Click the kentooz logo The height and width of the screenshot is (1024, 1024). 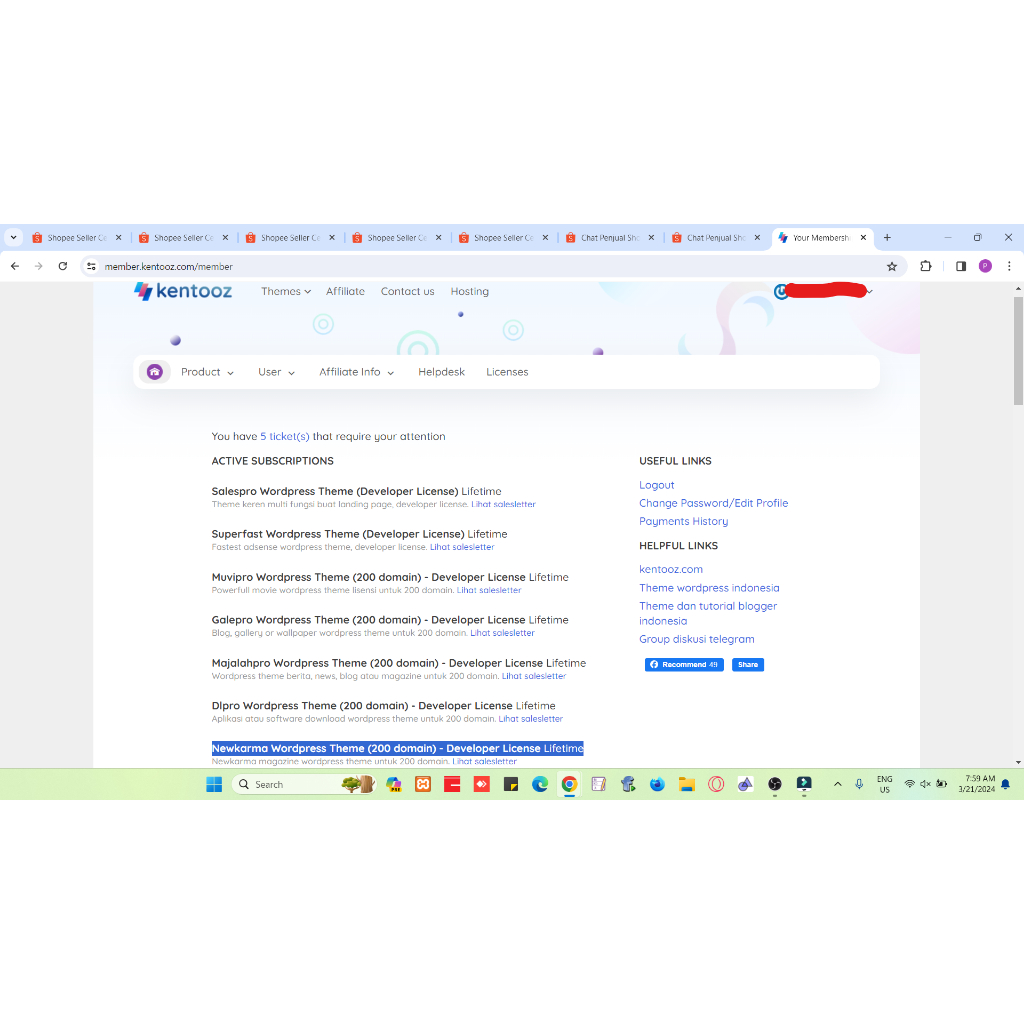(183, 291)
